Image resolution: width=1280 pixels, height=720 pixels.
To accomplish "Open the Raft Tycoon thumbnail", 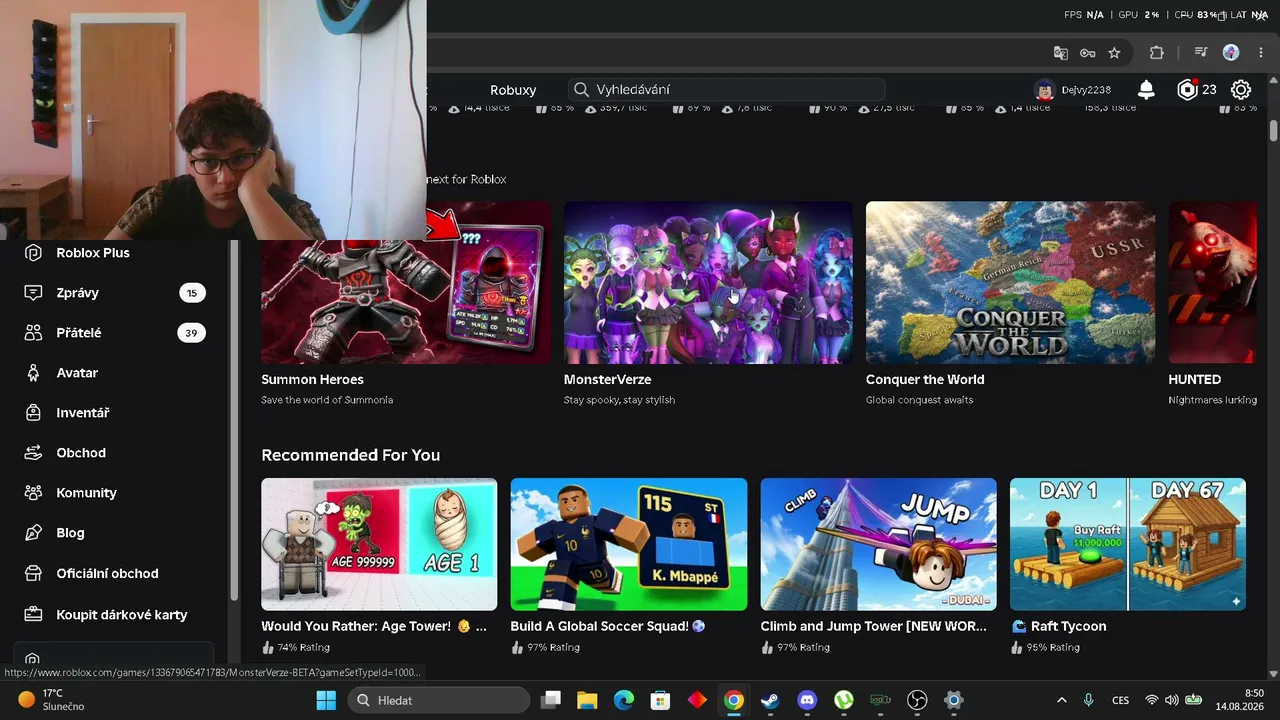I will coord(1128,544).
